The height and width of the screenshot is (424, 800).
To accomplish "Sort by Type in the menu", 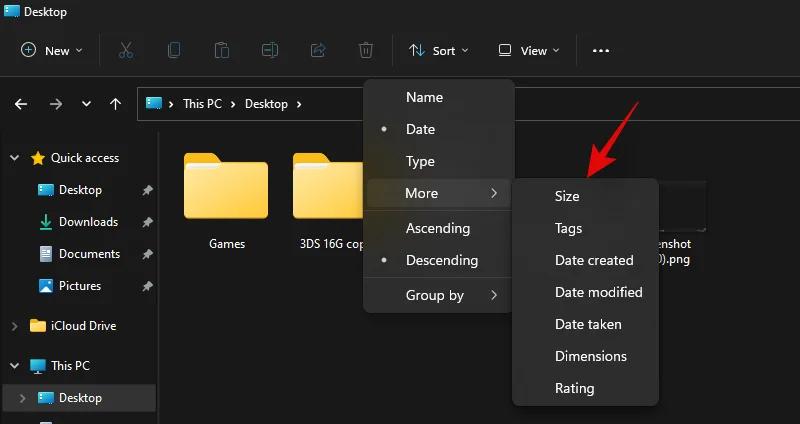I will (439, 162).
